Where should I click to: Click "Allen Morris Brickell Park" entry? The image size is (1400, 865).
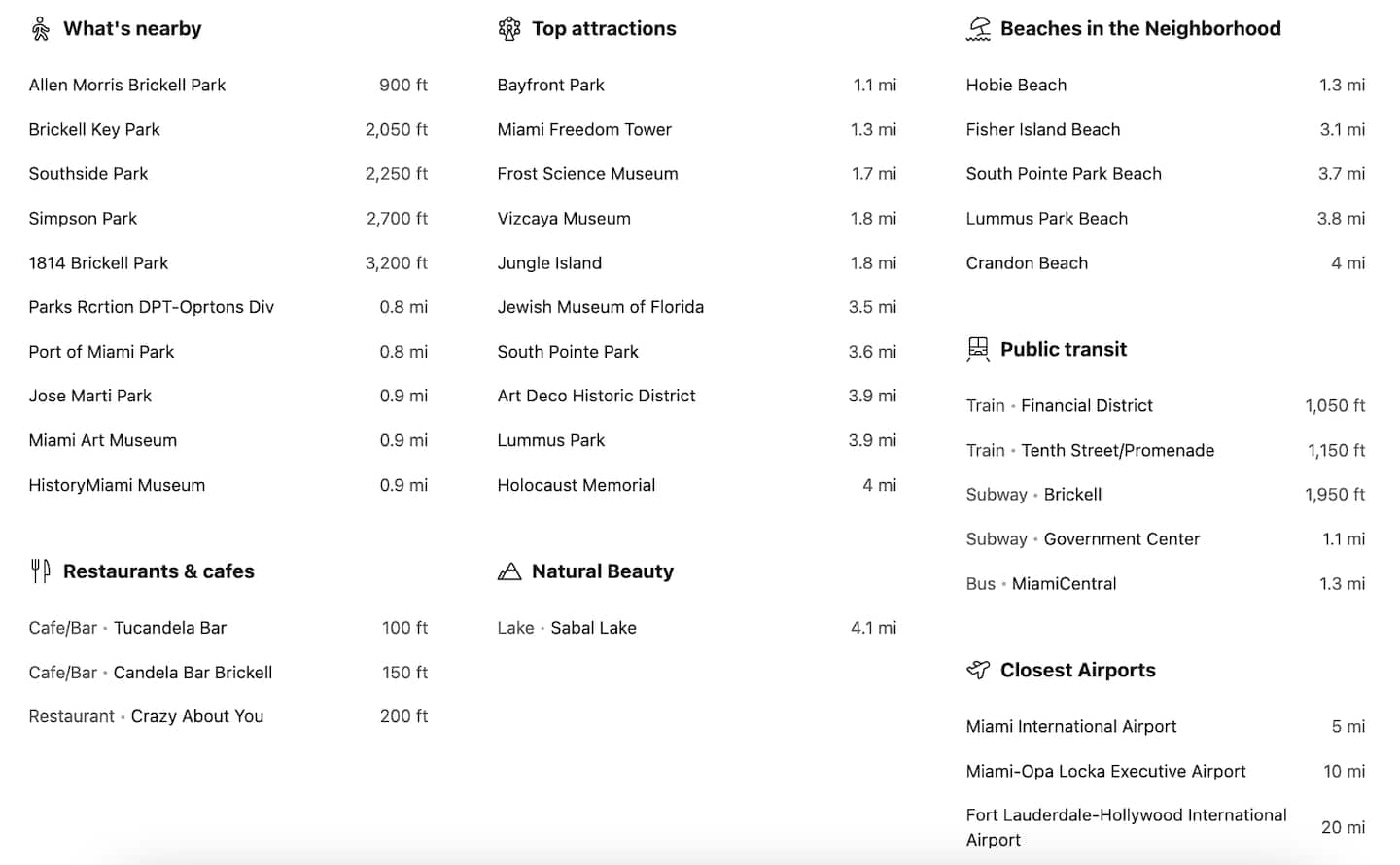[127, 86]
